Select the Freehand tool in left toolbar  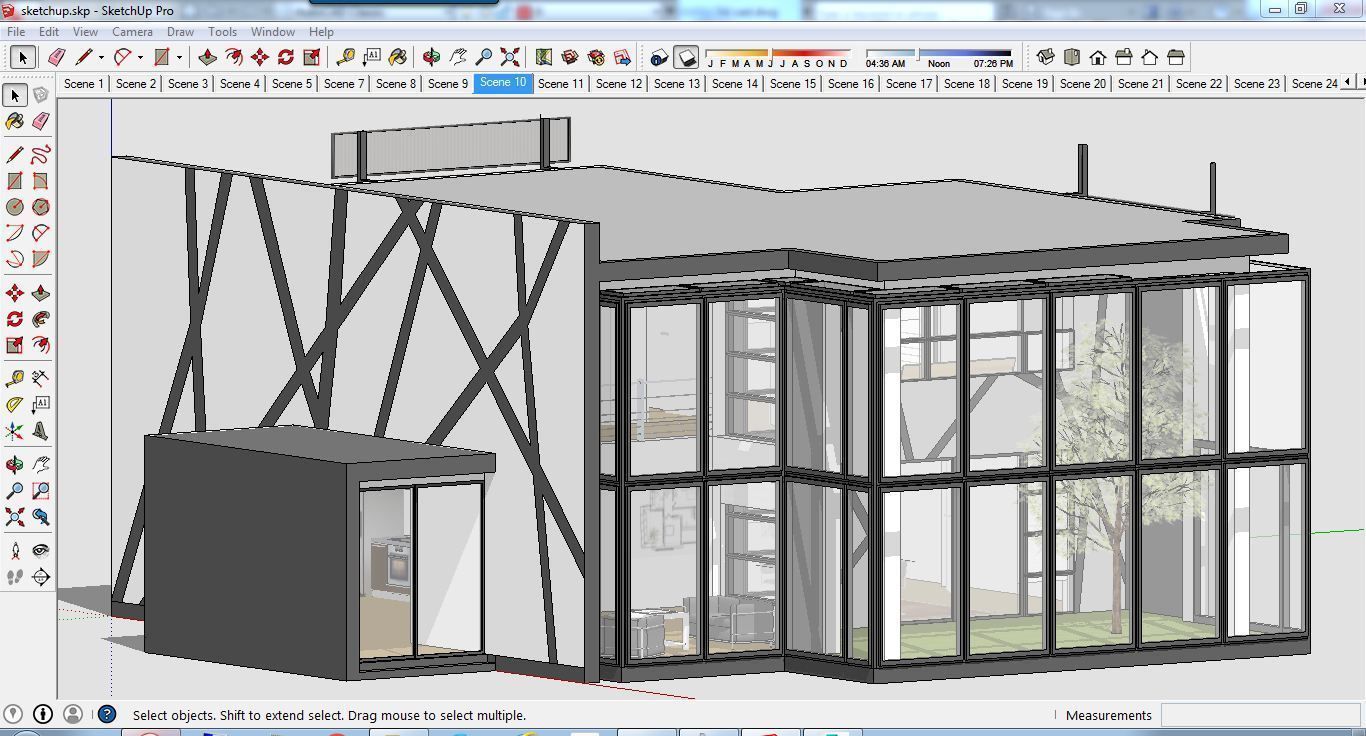click(40, 155)
